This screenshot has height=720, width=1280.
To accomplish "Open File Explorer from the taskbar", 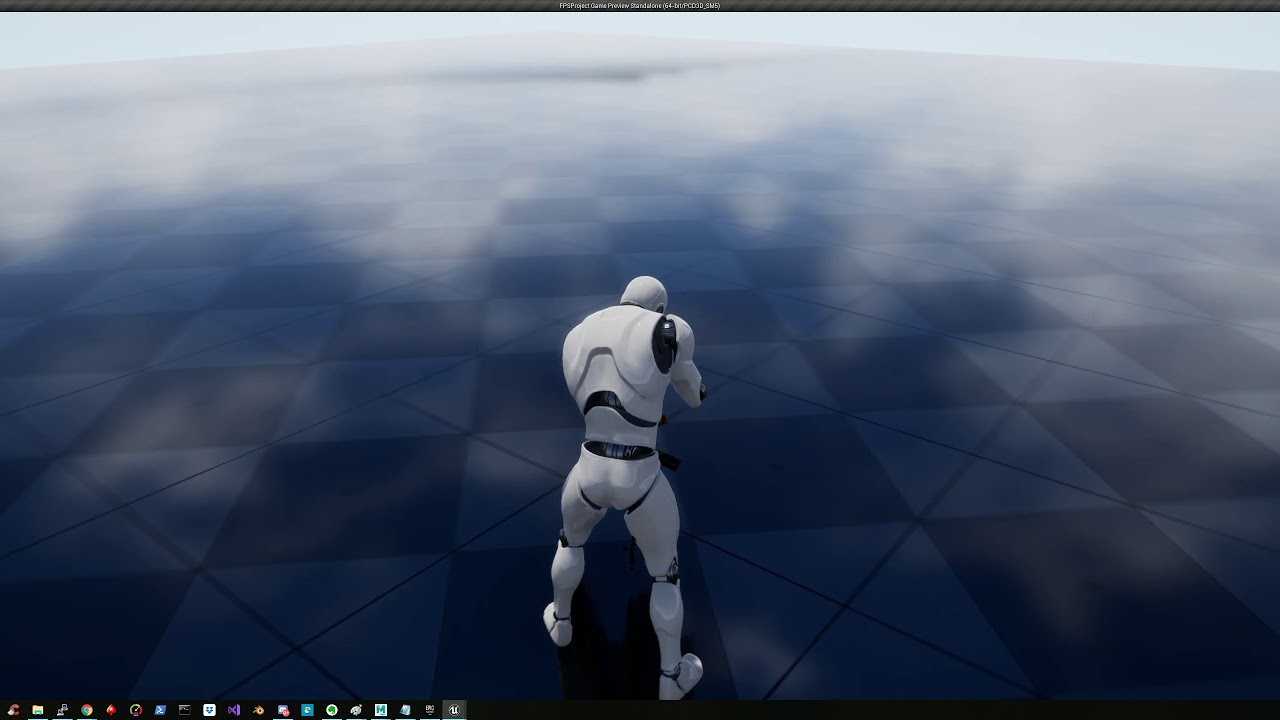I will click(x=38, y=710).
